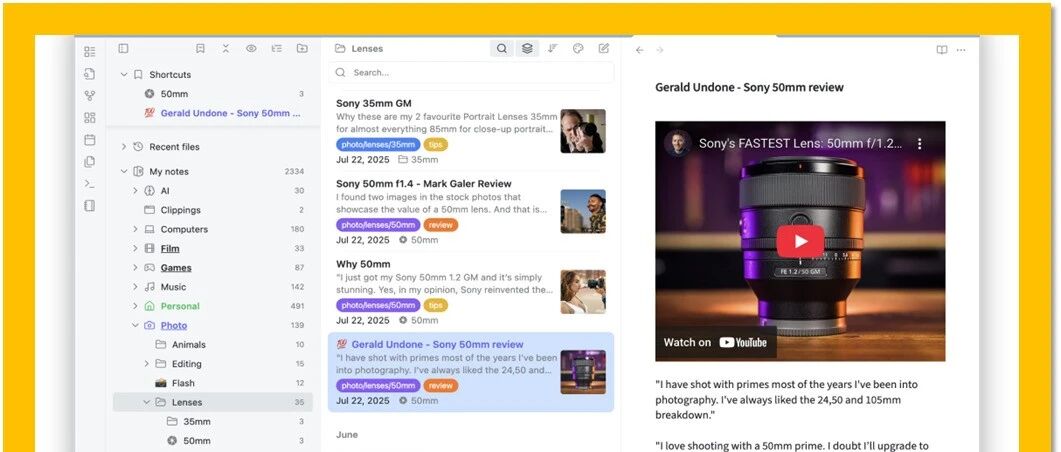The height and width of the screenshot is (452, 1061).
Task: Open the notebook navigator ribbon icon
Action: point(89,52)
